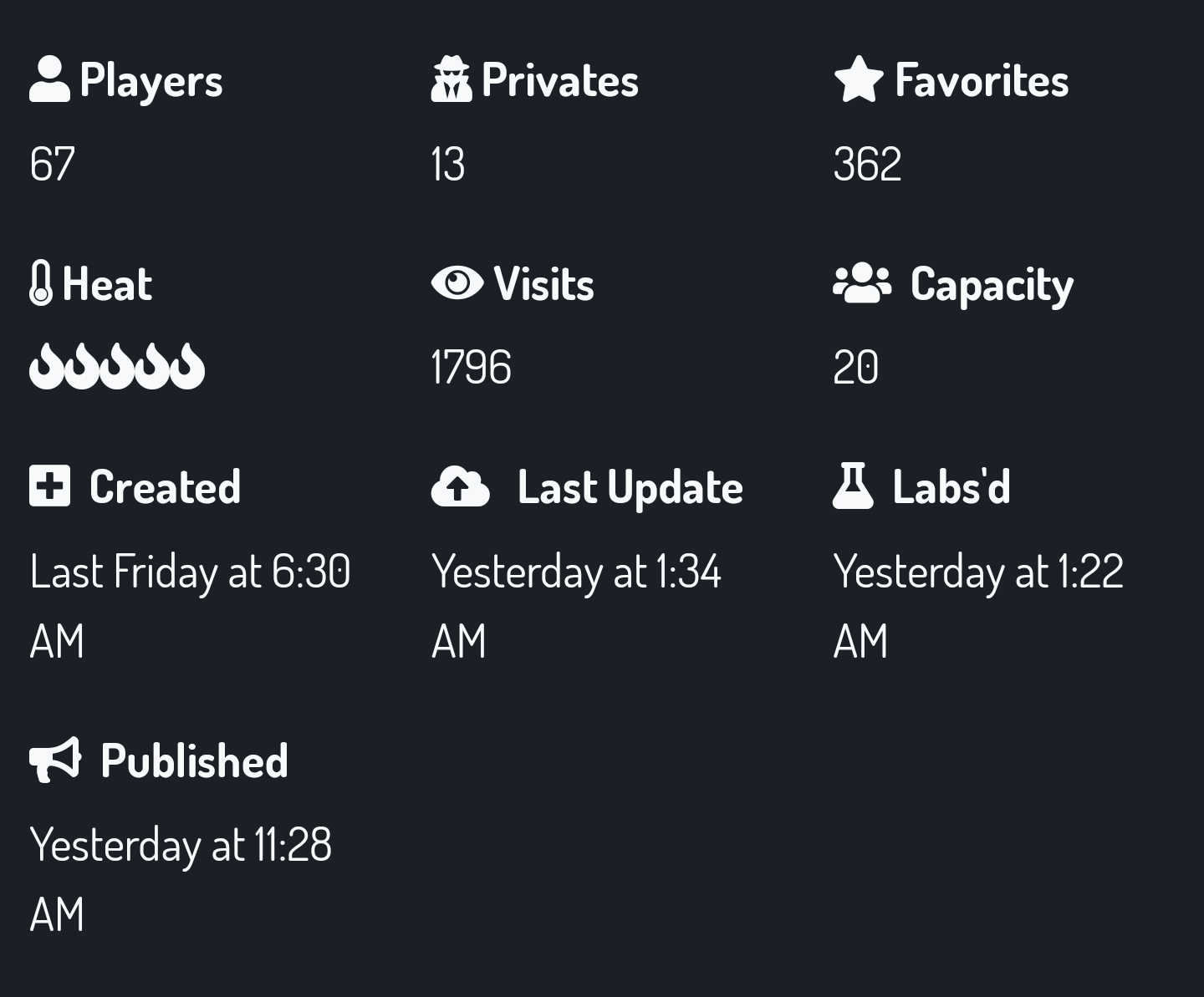This screenshot has height=997, width=1204.
Task: Click the Published megaphone icon
Action: coord(55,759)
